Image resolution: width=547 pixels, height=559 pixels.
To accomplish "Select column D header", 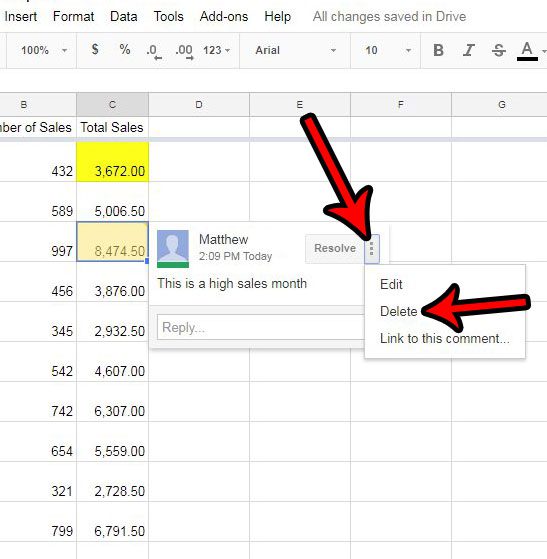I will point(199,104).
